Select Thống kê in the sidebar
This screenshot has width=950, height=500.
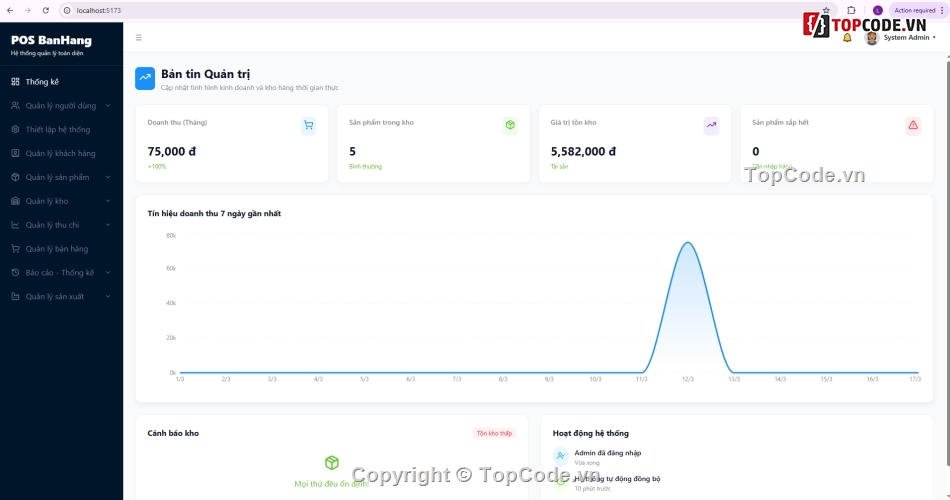[x=42, y=82]
